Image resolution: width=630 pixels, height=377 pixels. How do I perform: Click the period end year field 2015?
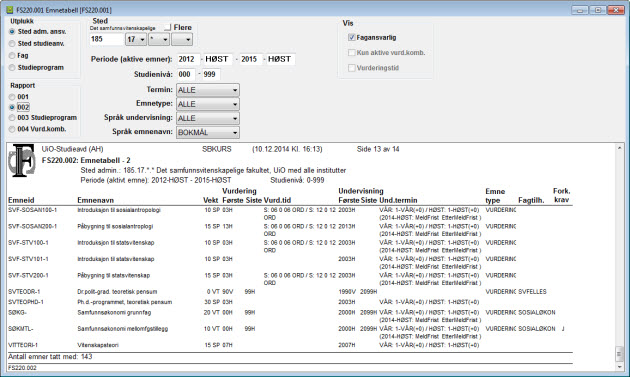coord(251,59)
